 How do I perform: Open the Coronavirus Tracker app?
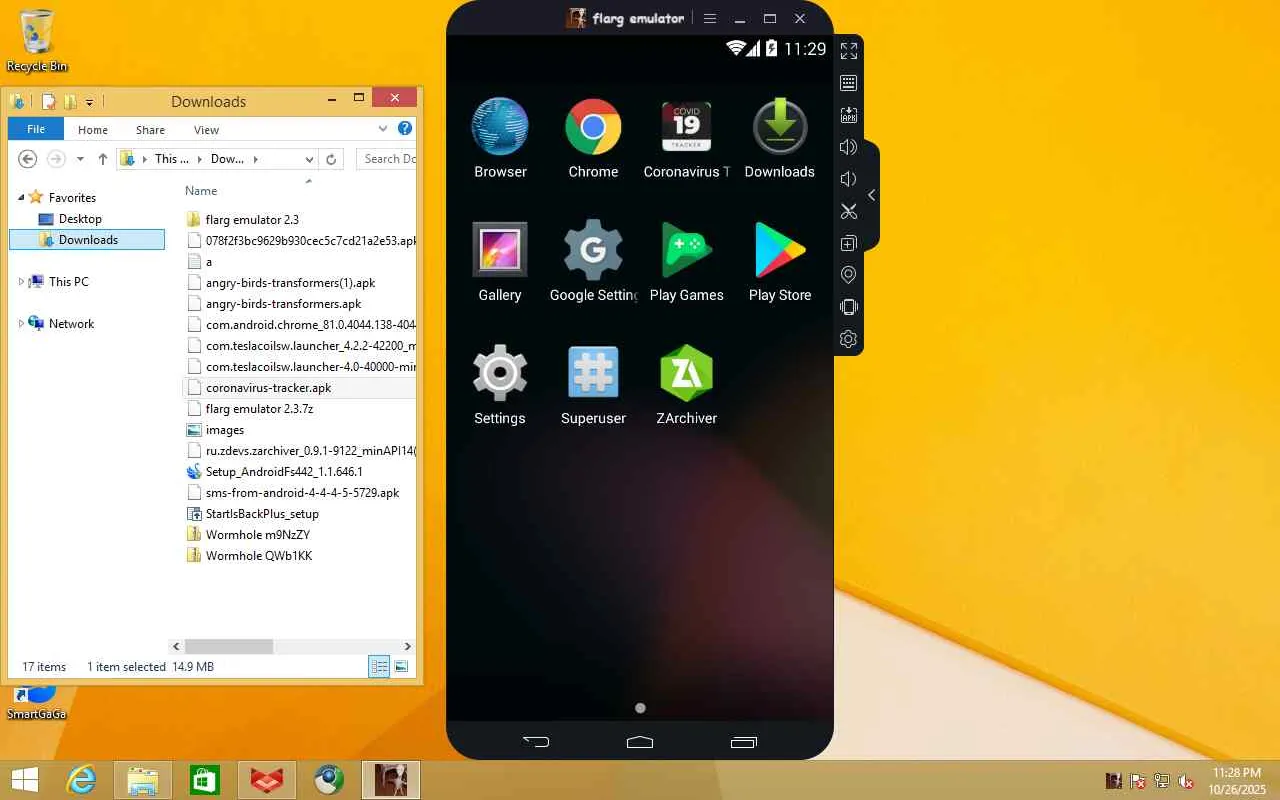click(687, 138)
